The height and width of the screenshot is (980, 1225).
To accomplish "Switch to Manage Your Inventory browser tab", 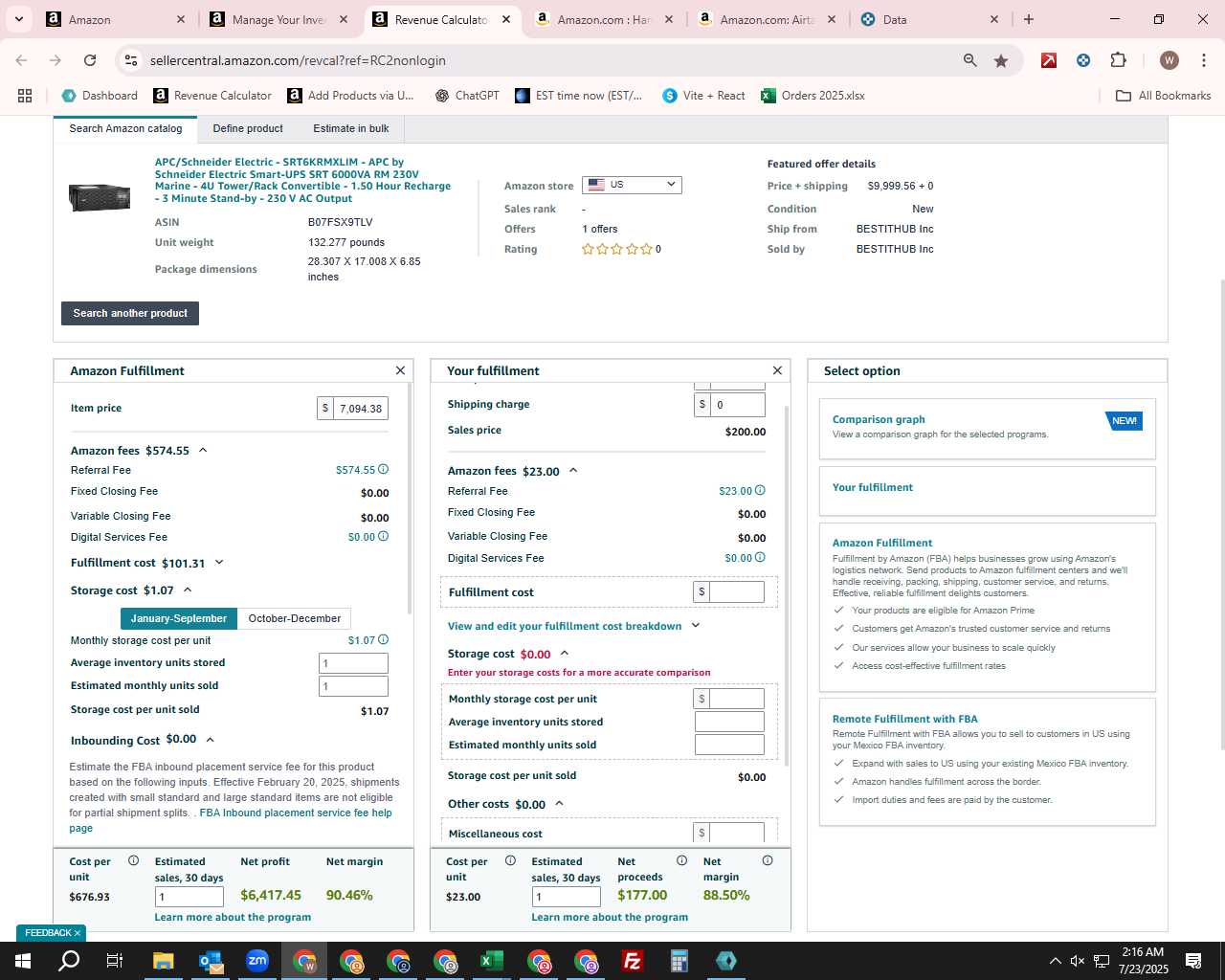I will (x=278, y=19).
